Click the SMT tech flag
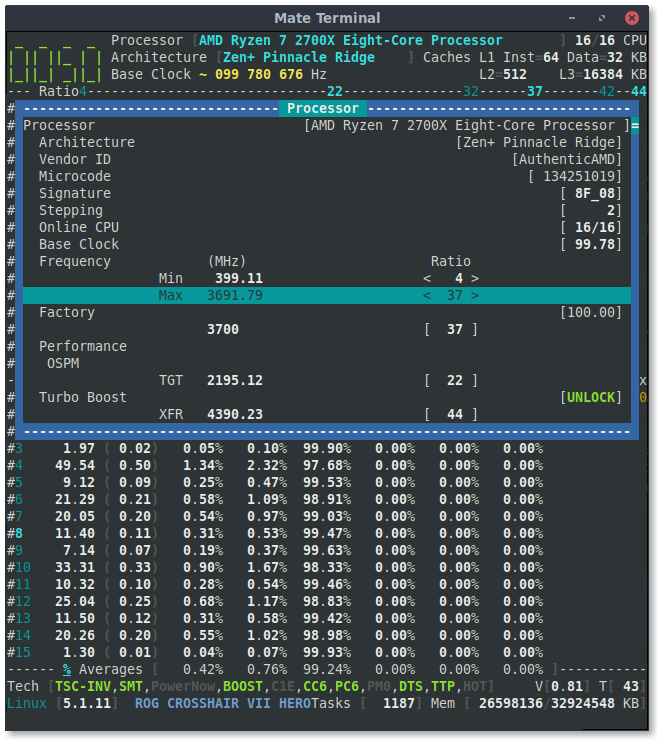Screen dimensions: 658x740 click(x=131, y=686)
